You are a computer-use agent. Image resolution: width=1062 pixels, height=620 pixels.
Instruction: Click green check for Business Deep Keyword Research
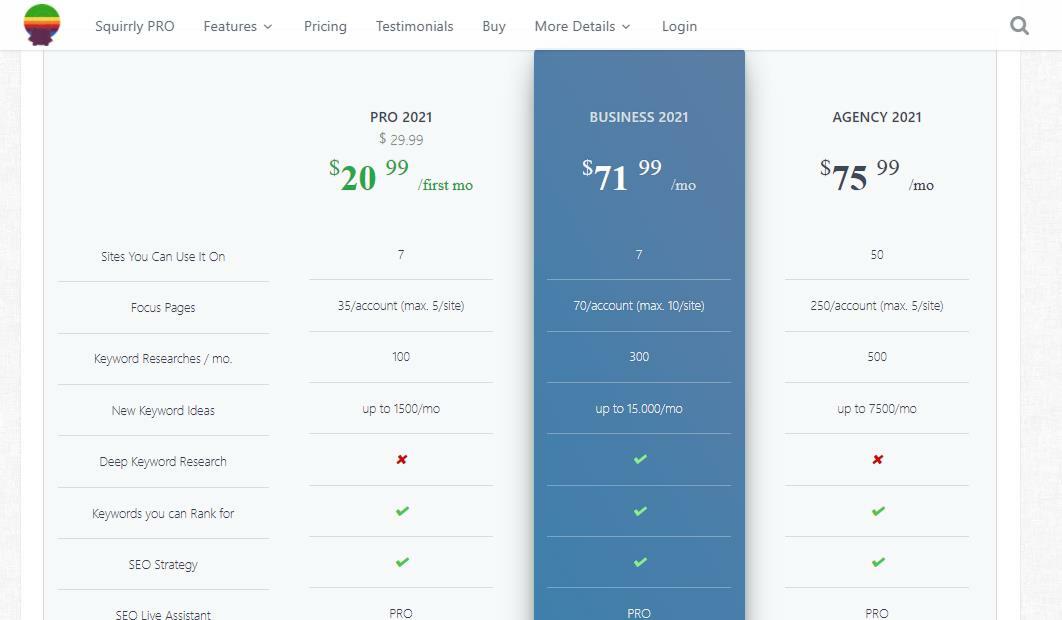pyautogui.click(x=639, y=459)
